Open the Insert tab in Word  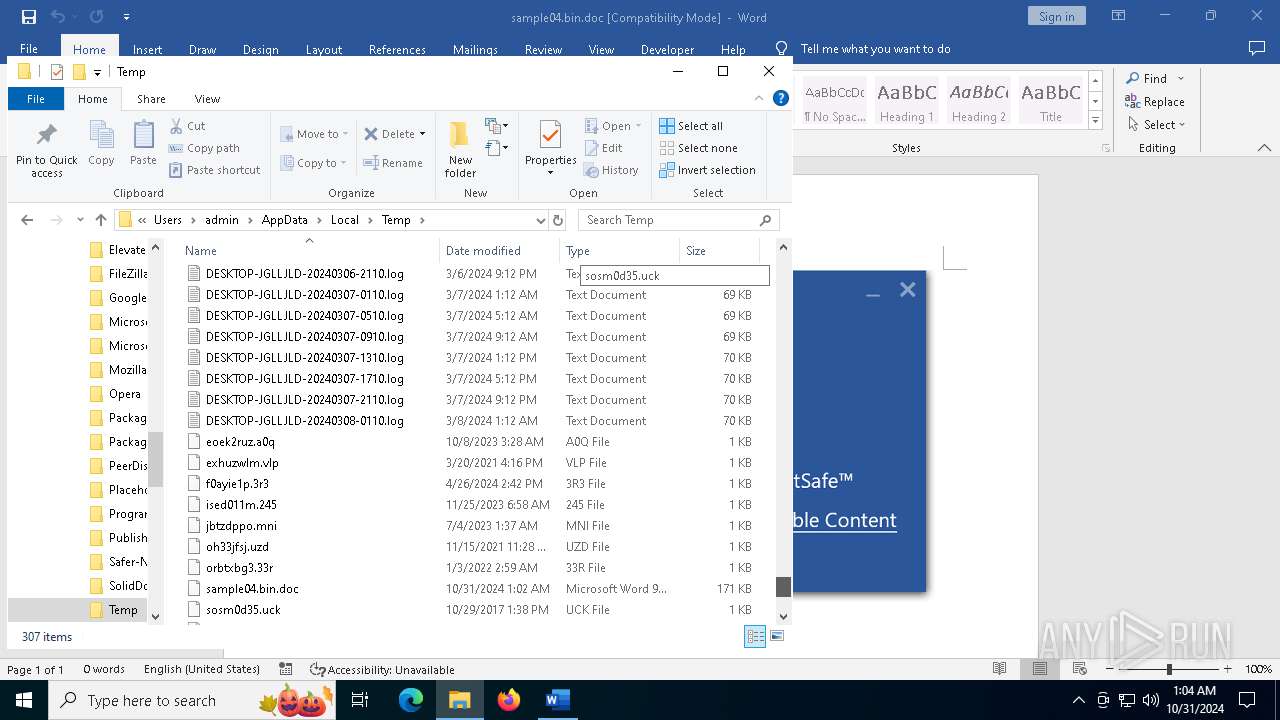click(147, 49)
